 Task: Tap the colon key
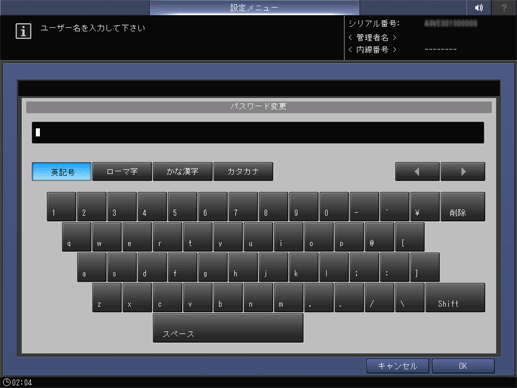tap(395, 267)
